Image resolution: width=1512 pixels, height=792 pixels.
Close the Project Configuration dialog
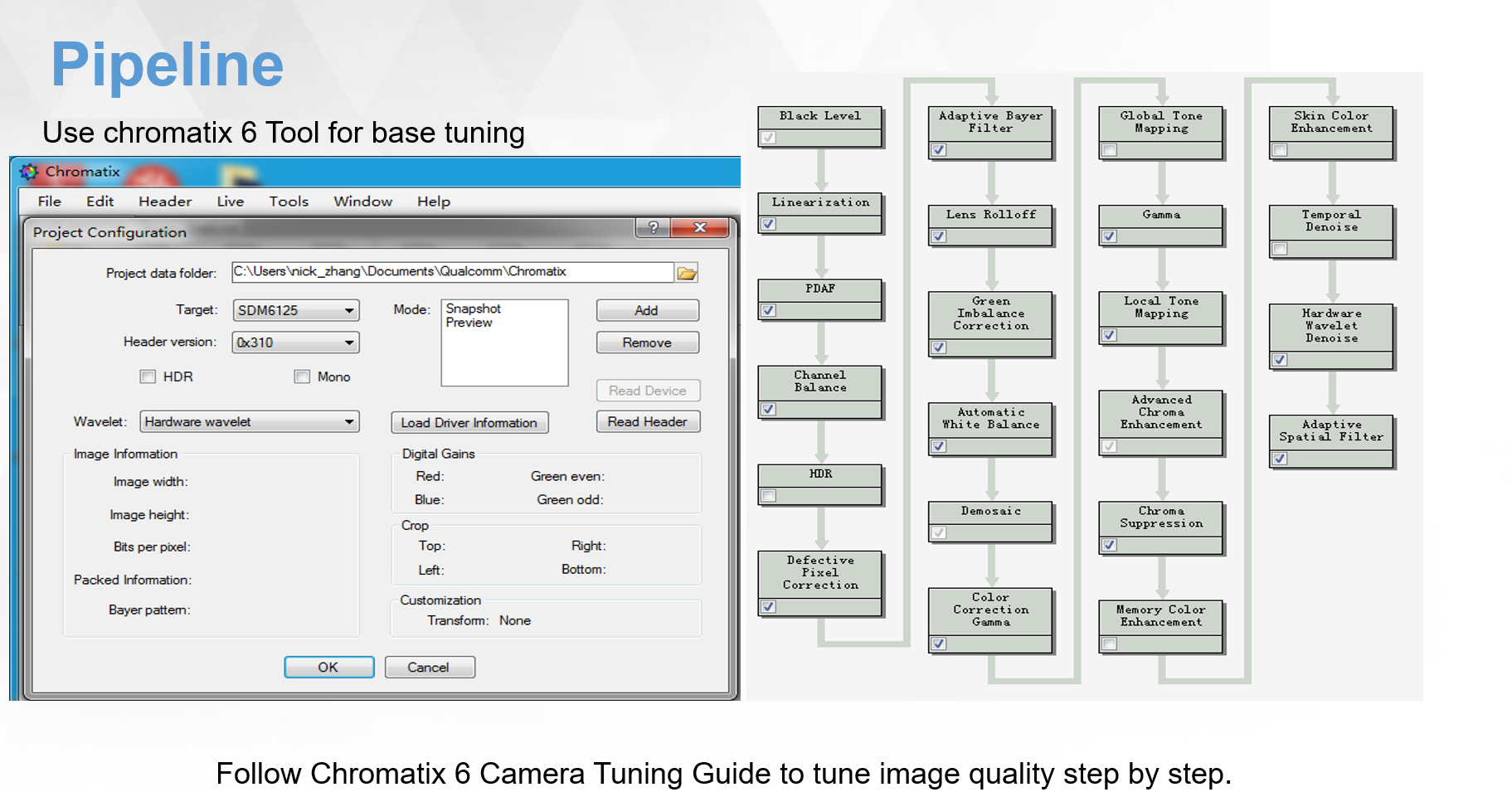pyautogui.click(x=699, y=228)
